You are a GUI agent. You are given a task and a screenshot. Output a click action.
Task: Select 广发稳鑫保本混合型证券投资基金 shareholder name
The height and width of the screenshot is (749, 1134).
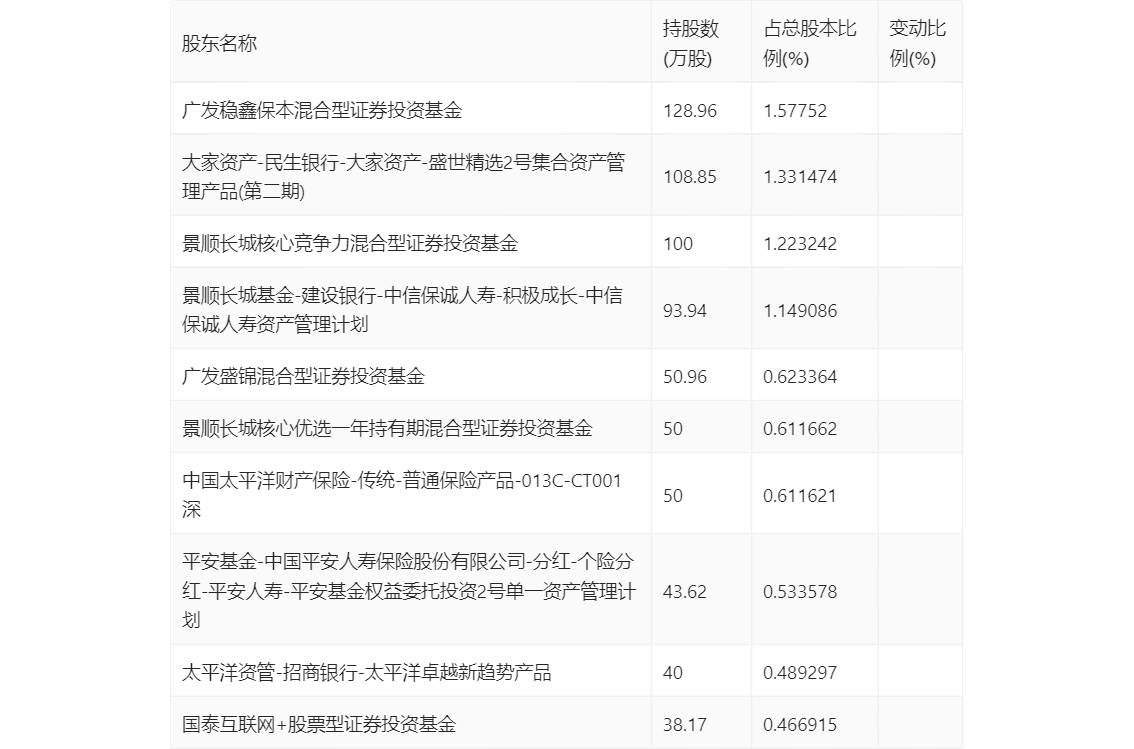click(322, 110)
